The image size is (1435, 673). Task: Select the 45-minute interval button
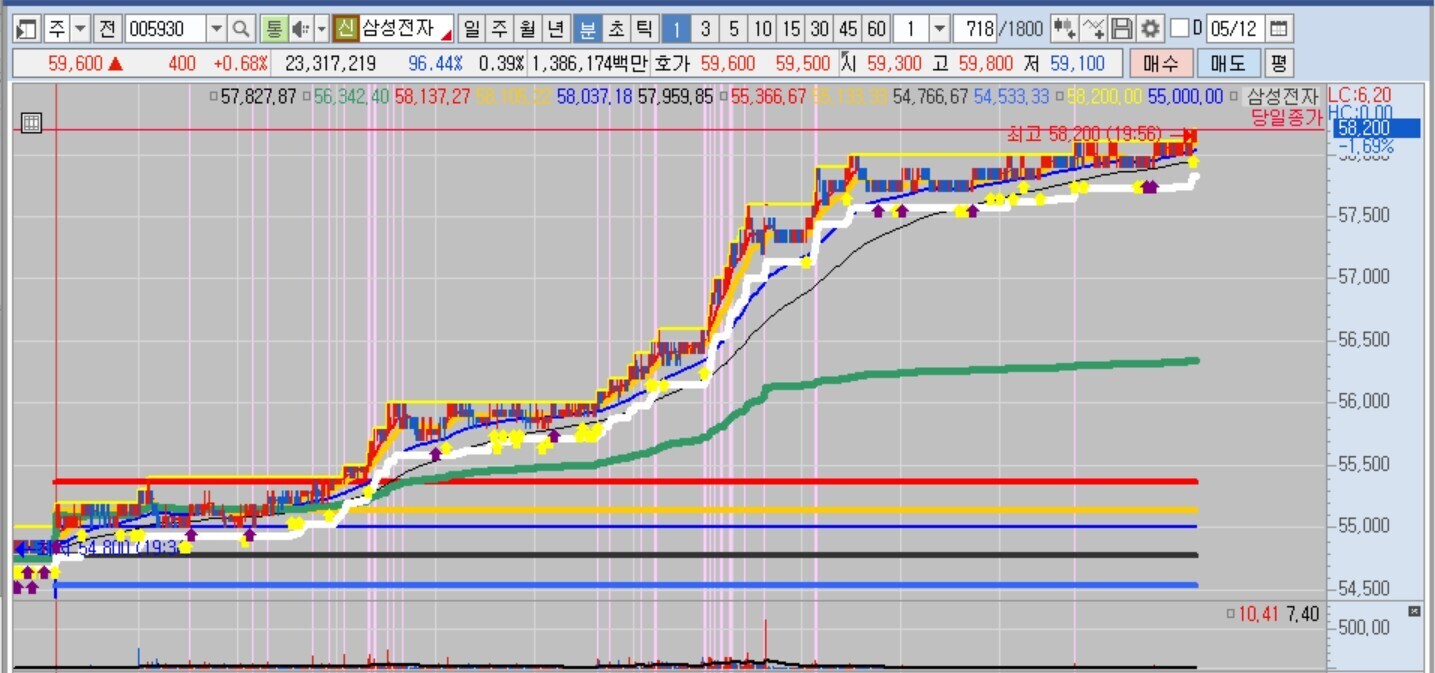pyautogui.click(x=848, y=28)
